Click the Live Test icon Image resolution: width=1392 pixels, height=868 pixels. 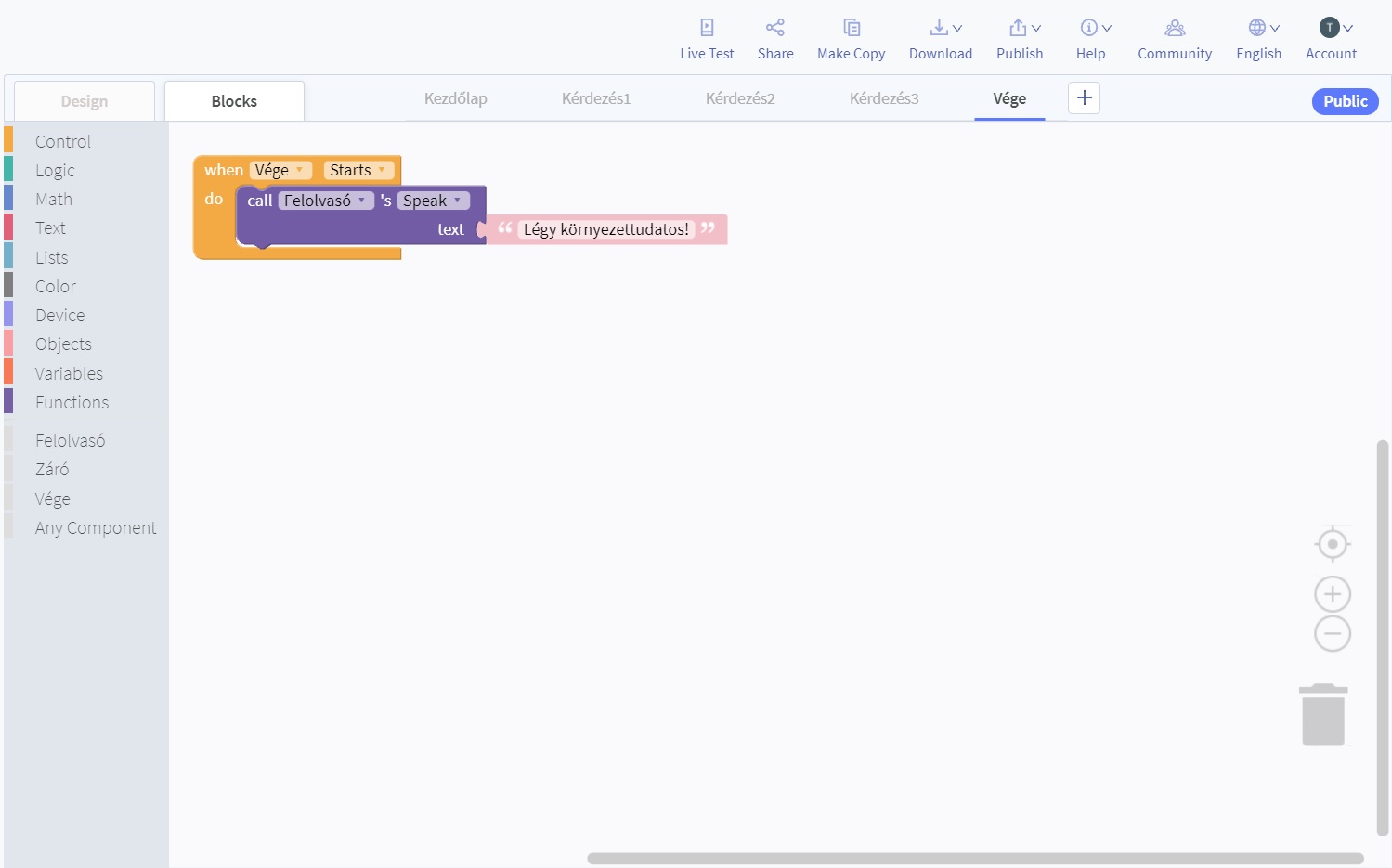click(x=707, y=28)
